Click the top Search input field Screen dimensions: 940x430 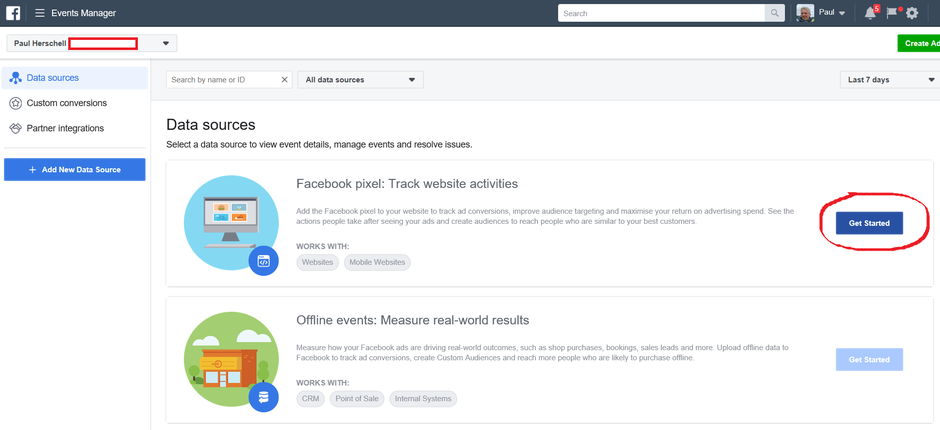661,13
